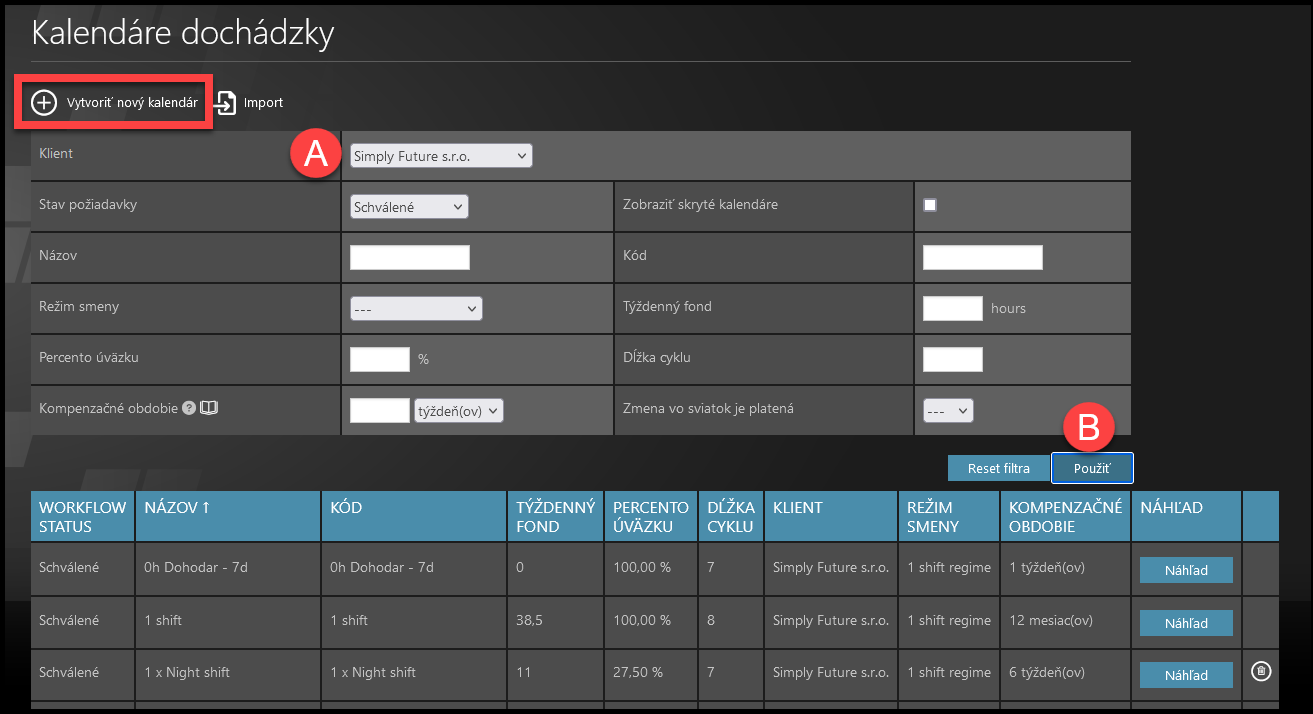Change the týždeň(ov) period unit dropdown
The height and width of the screenshot is (714, 1313).
click(459, 411)
